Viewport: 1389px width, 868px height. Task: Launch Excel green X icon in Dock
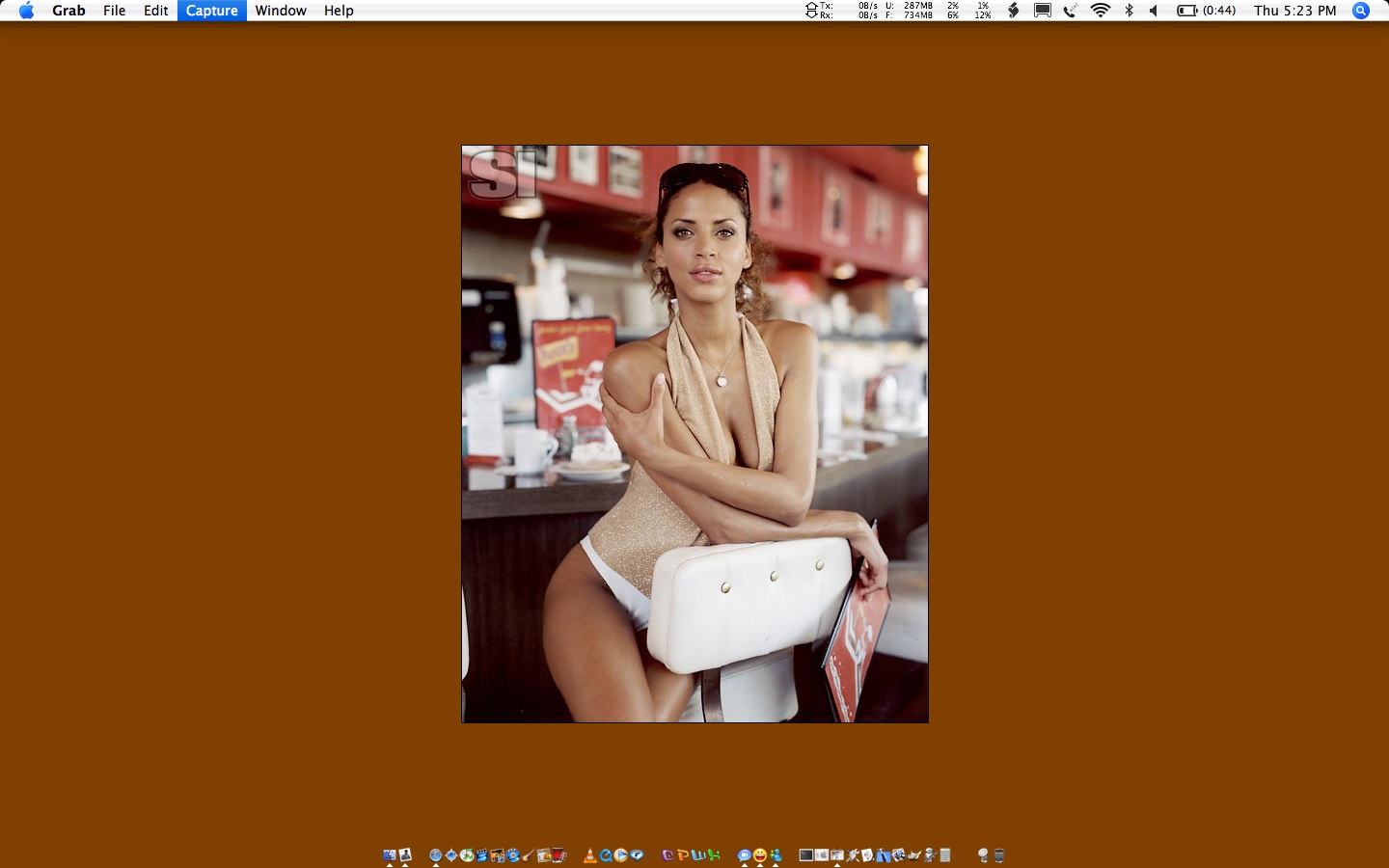[x=714, y=854]
